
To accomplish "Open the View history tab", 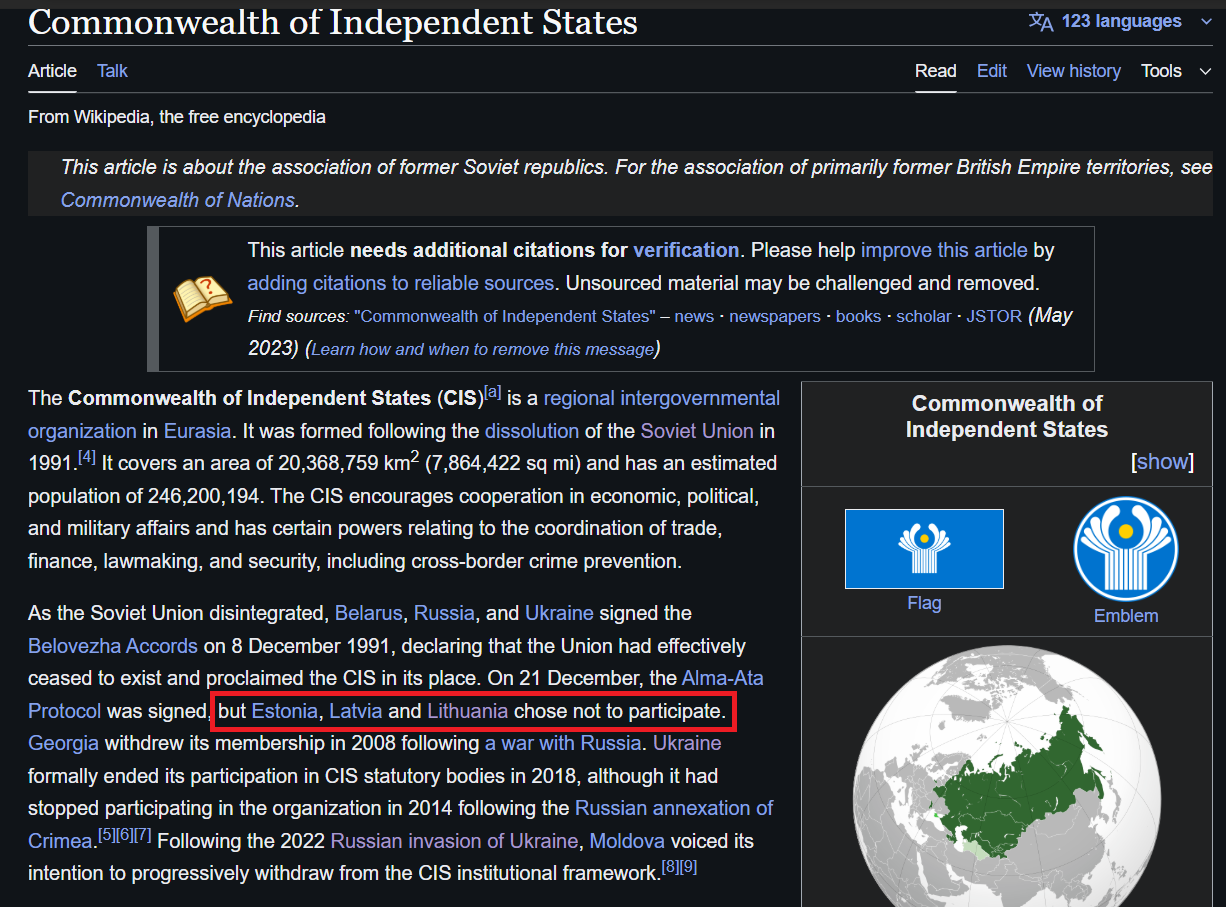I will 1073,71.
